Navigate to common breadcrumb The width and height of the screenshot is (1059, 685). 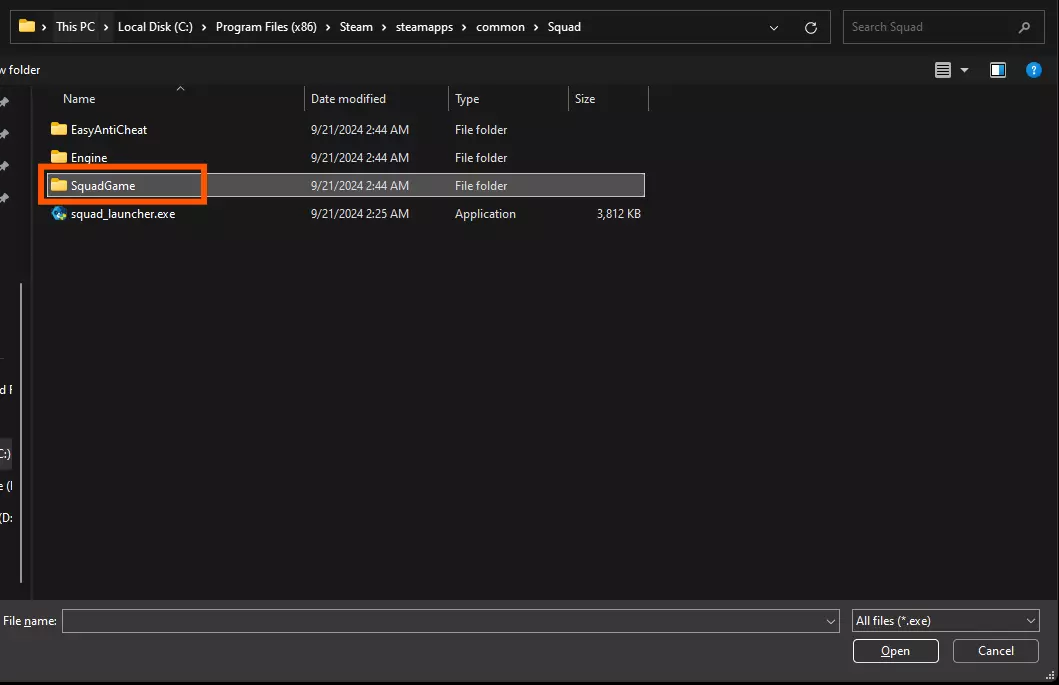[x=500, y=27]
